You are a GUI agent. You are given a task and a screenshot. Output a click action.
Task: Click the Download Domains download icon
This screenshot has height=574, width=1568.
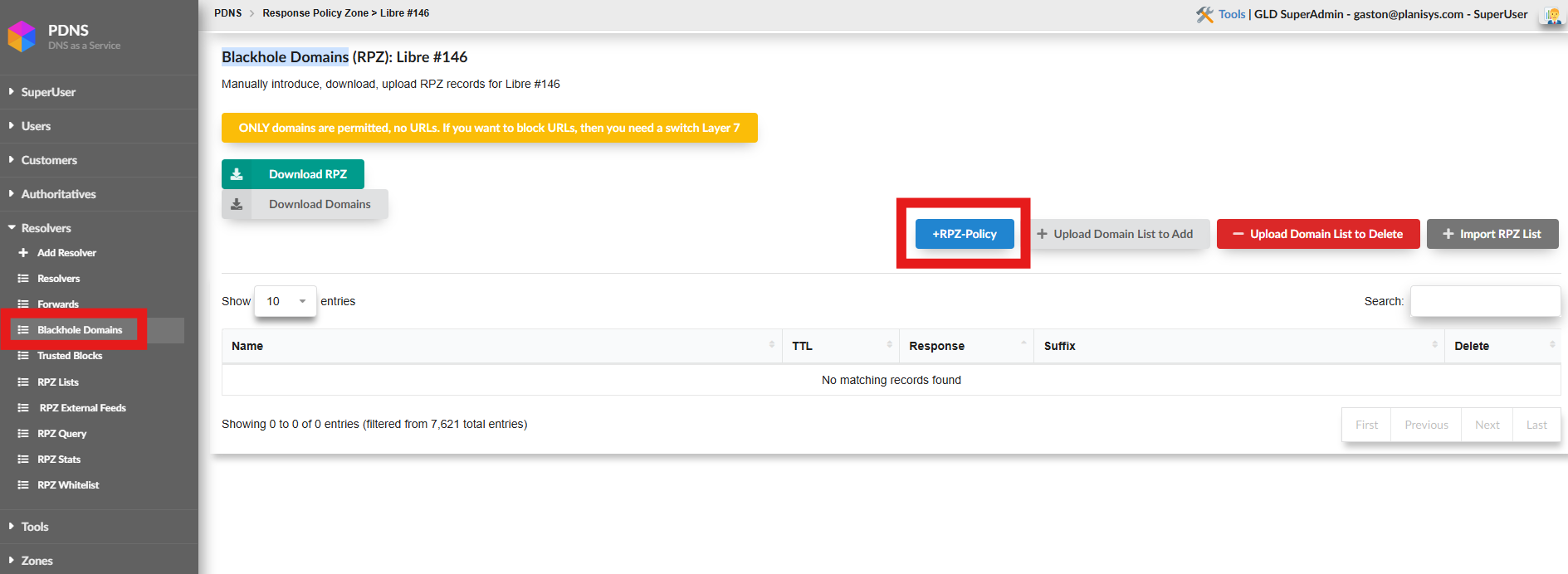point(237,204)
